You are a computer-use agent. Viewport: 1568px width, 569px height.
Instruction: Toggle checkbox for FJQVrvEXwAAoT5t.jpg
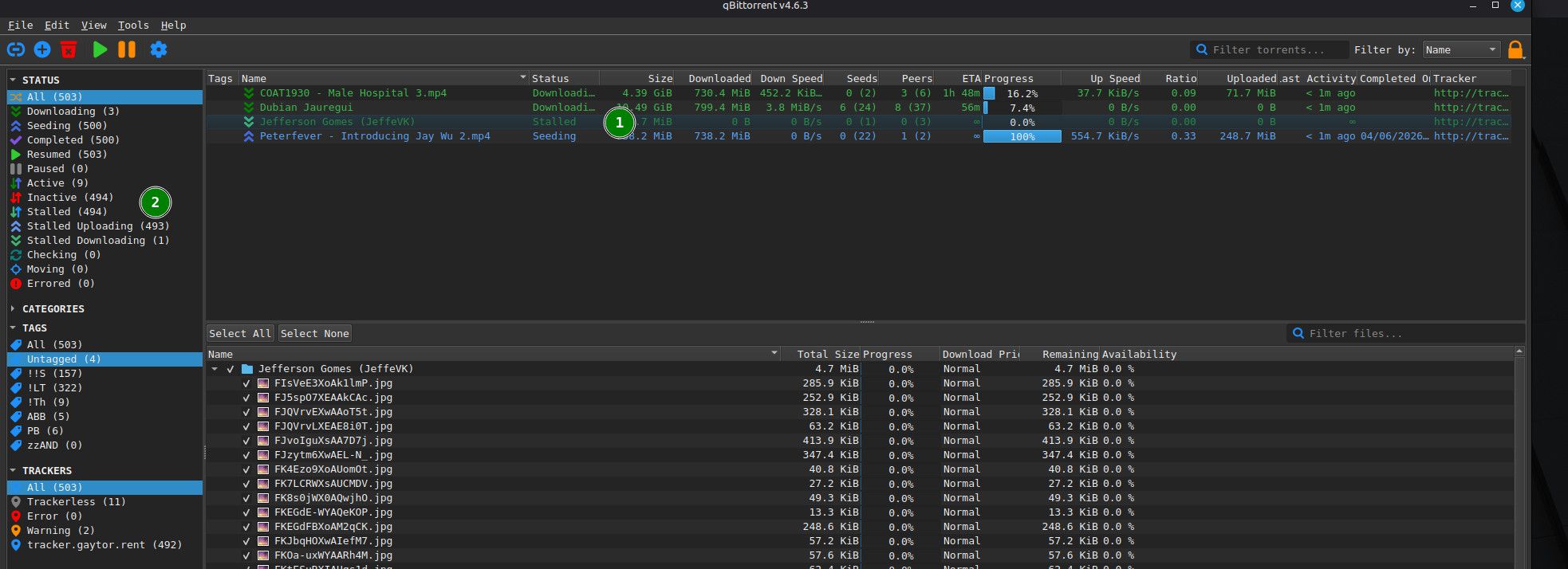(246, 412)
